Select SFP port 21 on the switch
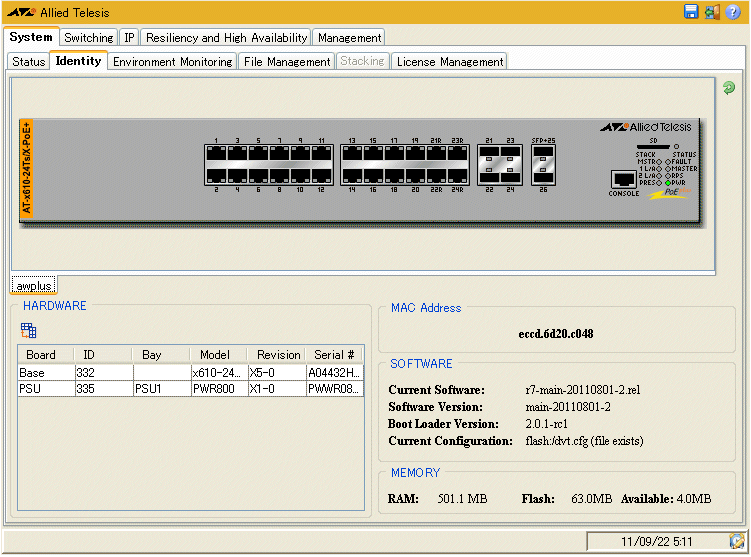This screenshot has height=557, width=751. [x=489, y=153]
